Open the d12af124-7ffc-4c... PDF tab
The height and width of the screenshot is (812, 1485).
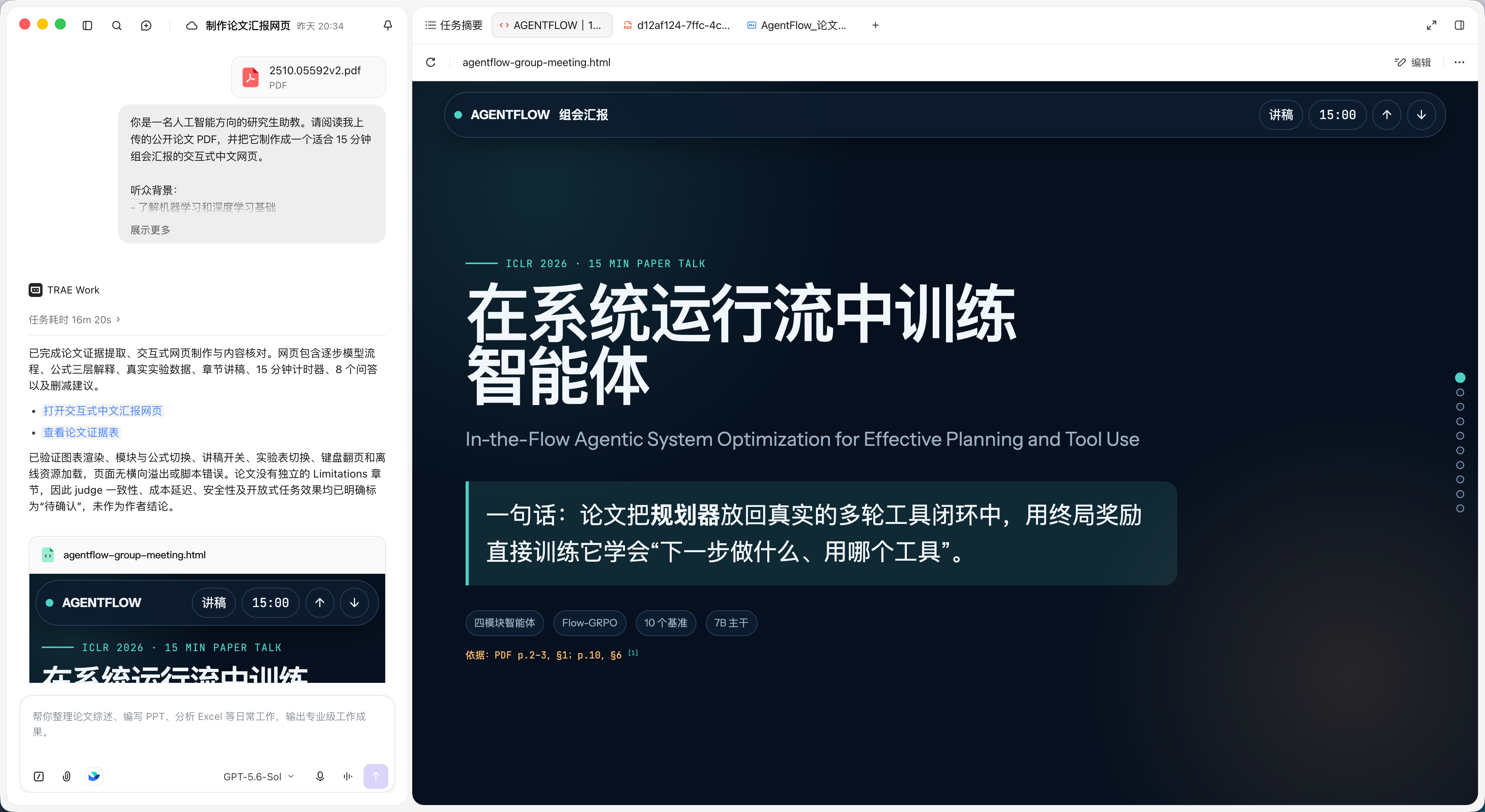coord(677,26)
